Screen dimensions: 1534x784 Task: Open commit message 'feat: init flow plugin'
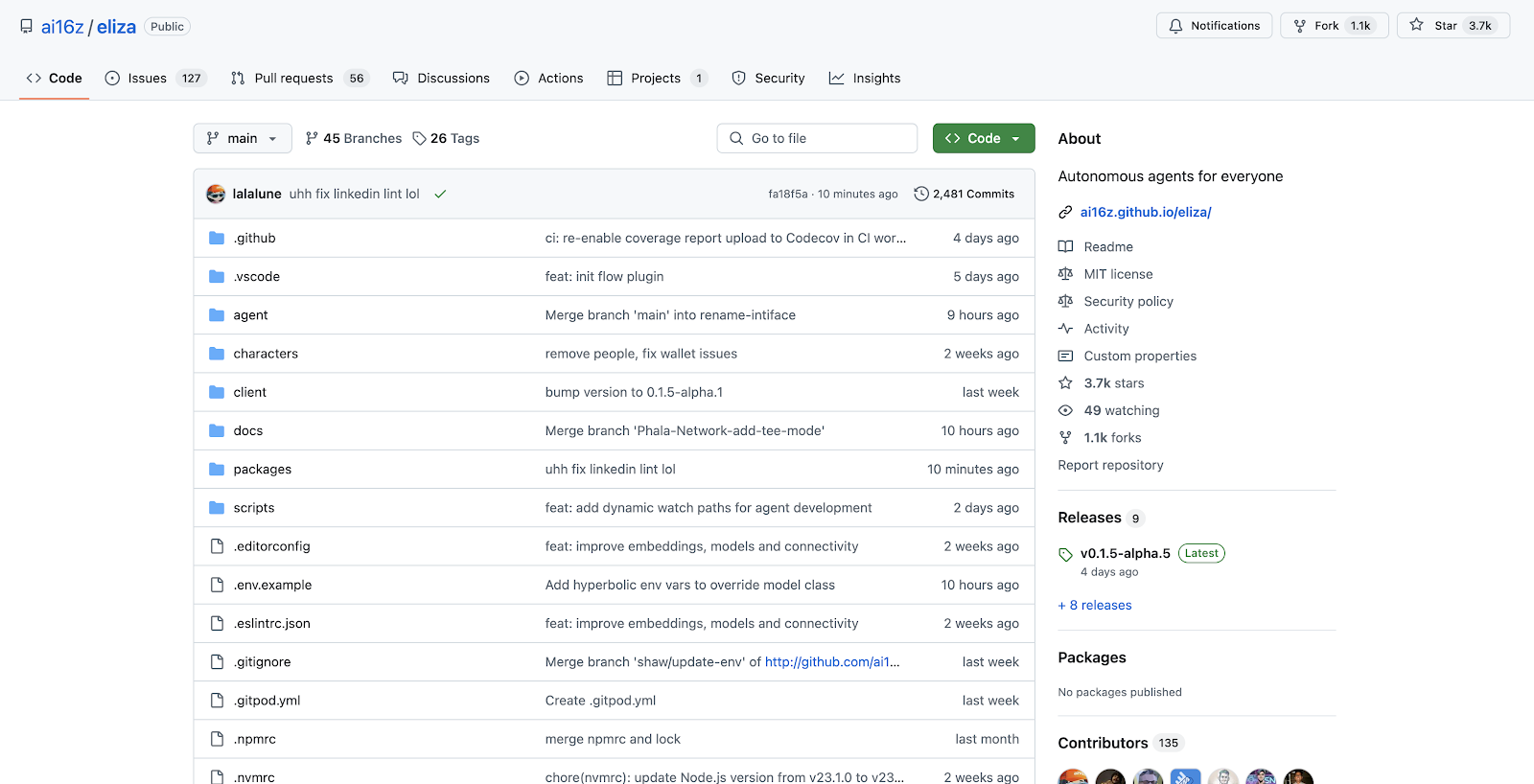[x=604, y=276]
